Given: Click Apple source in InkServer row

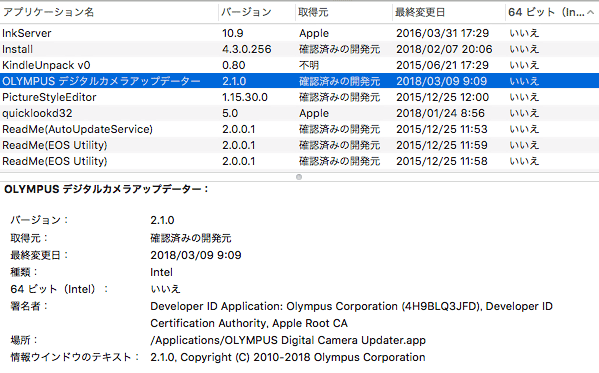Looking at the screenshot, I should pyautogui.click(x=314, y=33).
